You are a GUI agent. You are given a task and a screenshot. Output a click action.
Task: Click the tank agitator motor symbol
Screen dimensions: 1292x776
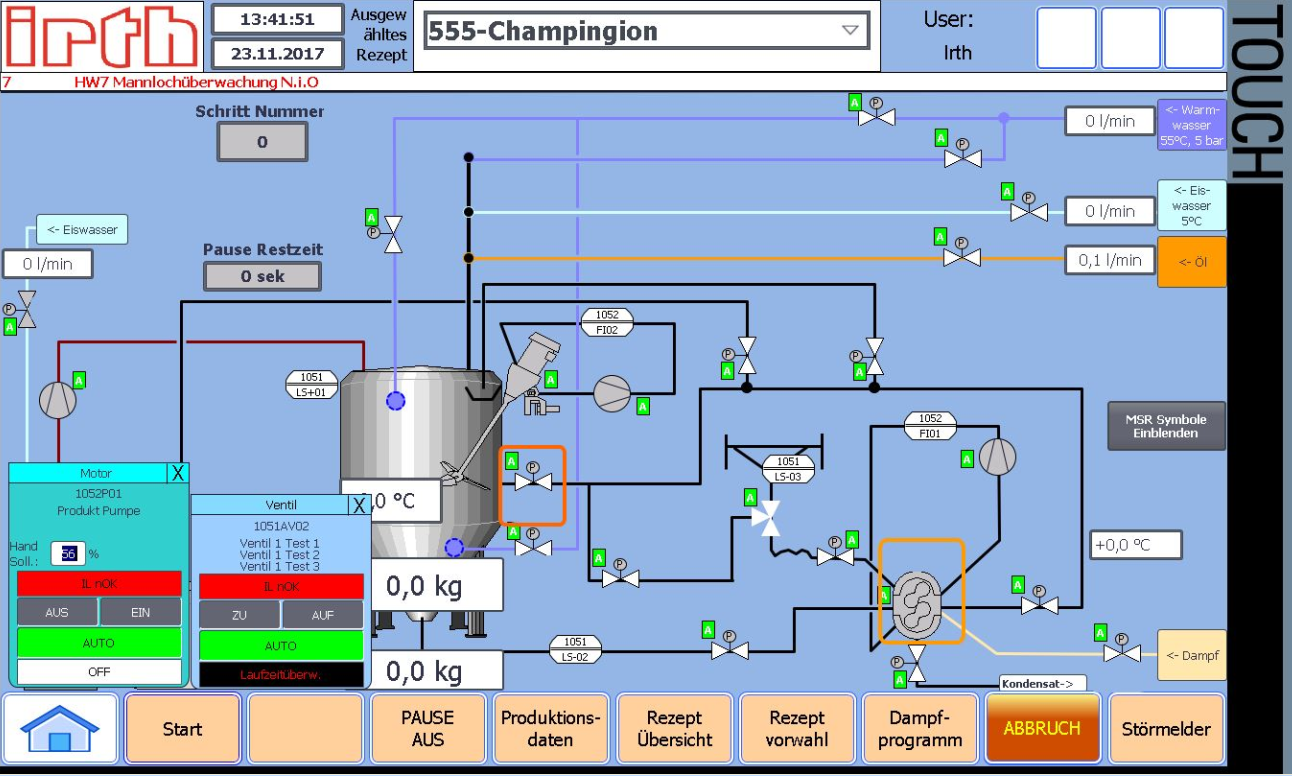click(536, 360)
